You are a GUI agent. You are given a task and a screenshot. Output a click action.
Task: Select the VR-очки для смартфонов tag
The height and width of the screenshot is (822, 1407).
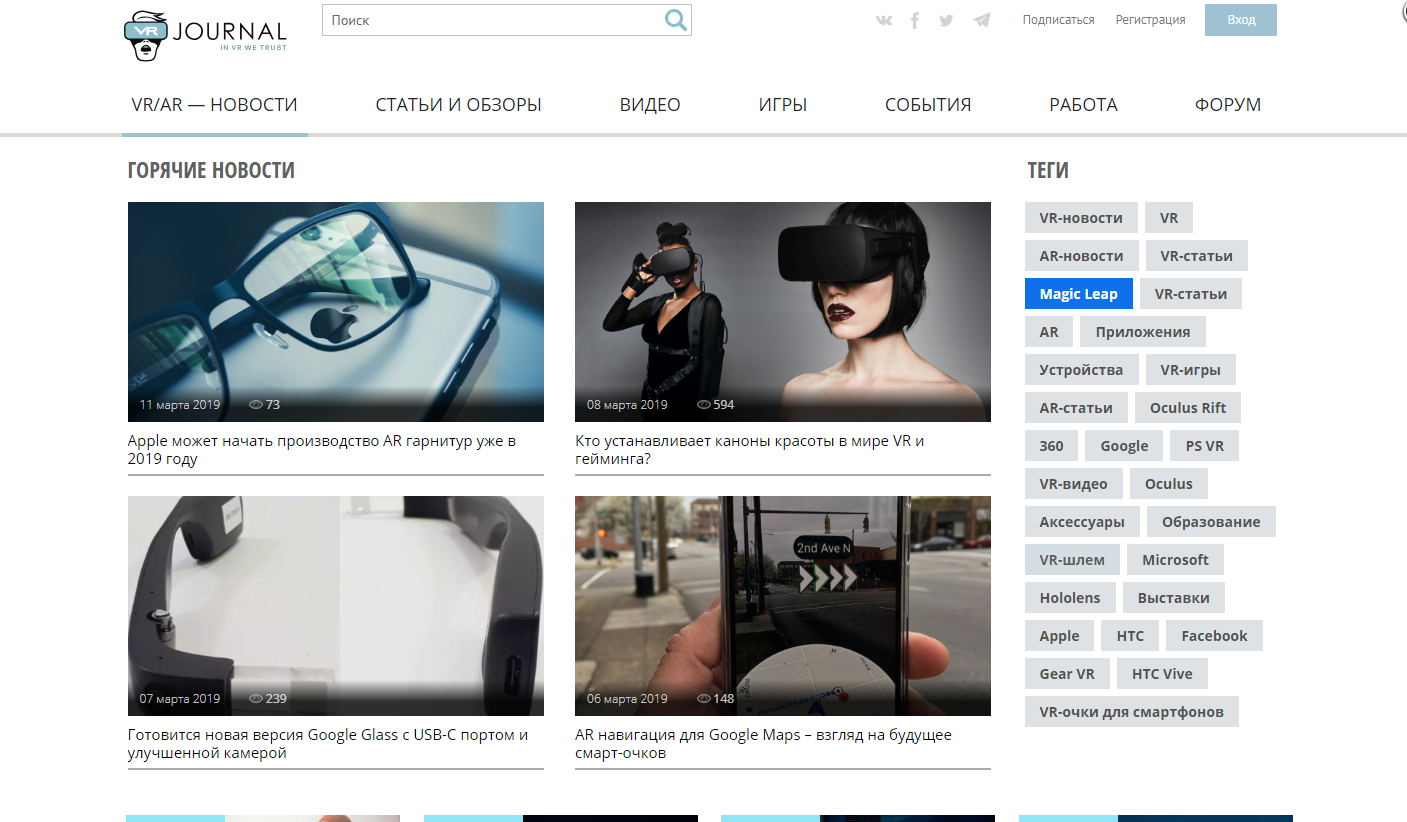(1132, 712)
